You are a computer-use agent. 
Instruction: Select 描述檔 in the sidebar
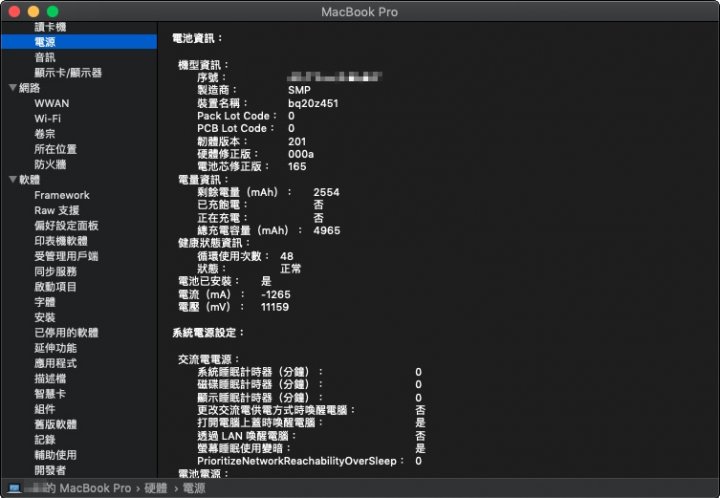(51, 379)
